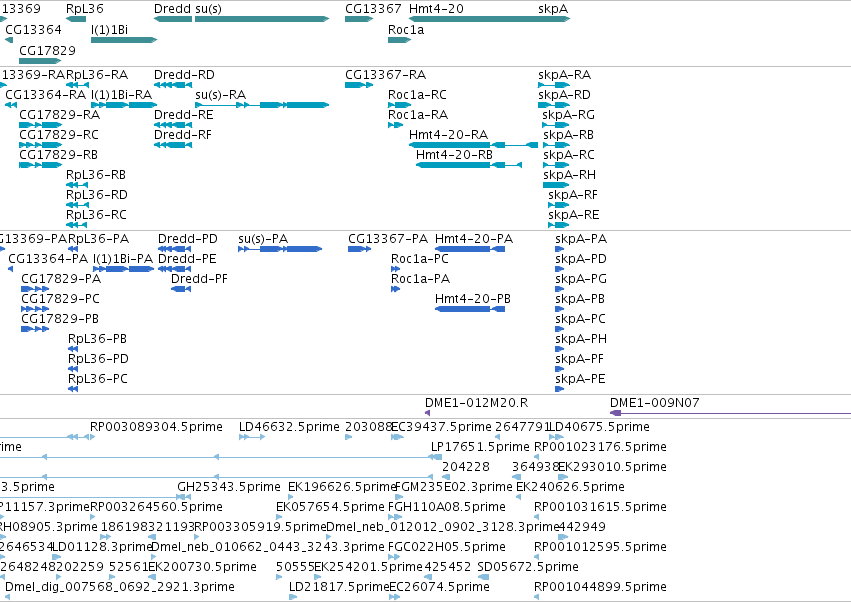The width and height of the screenshot is (851, 602).
Task: Select the EK196626.5prime EST label
Action: [342, 487]
